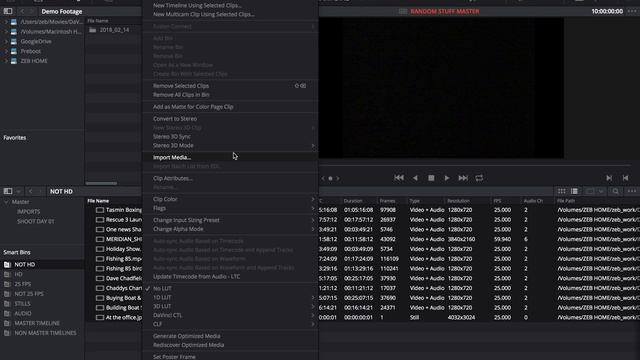
Task: Open media pool sort dropdown arrow
Action: [x=18, y=191]
